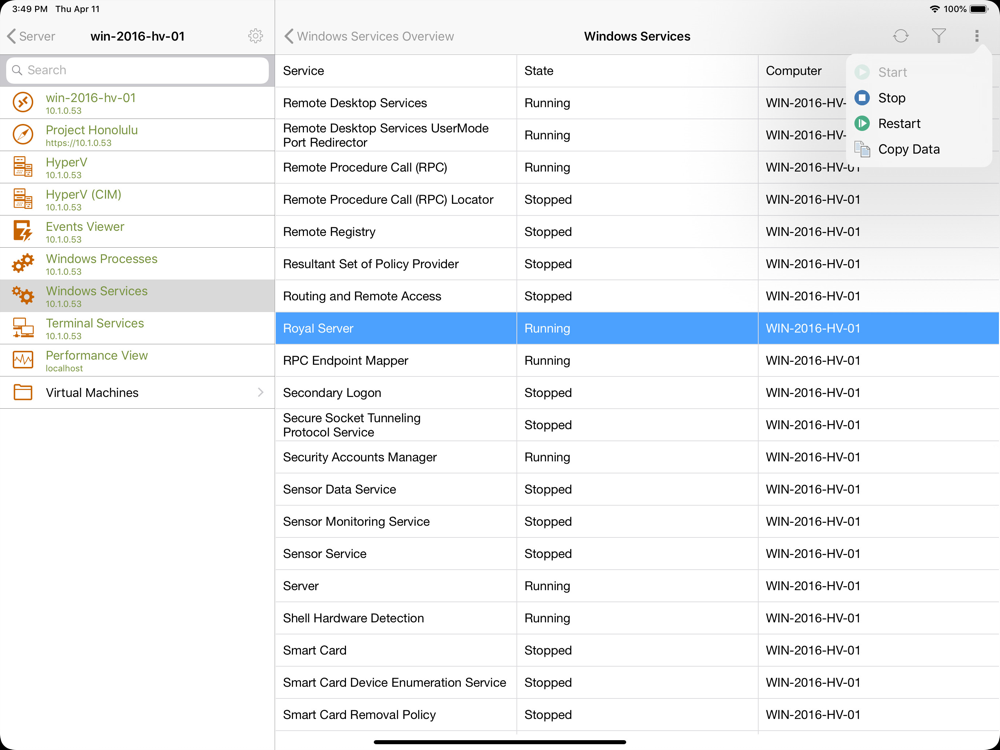1000x750 pixels.
Task: Focus the Search input field
Action: 137,70
